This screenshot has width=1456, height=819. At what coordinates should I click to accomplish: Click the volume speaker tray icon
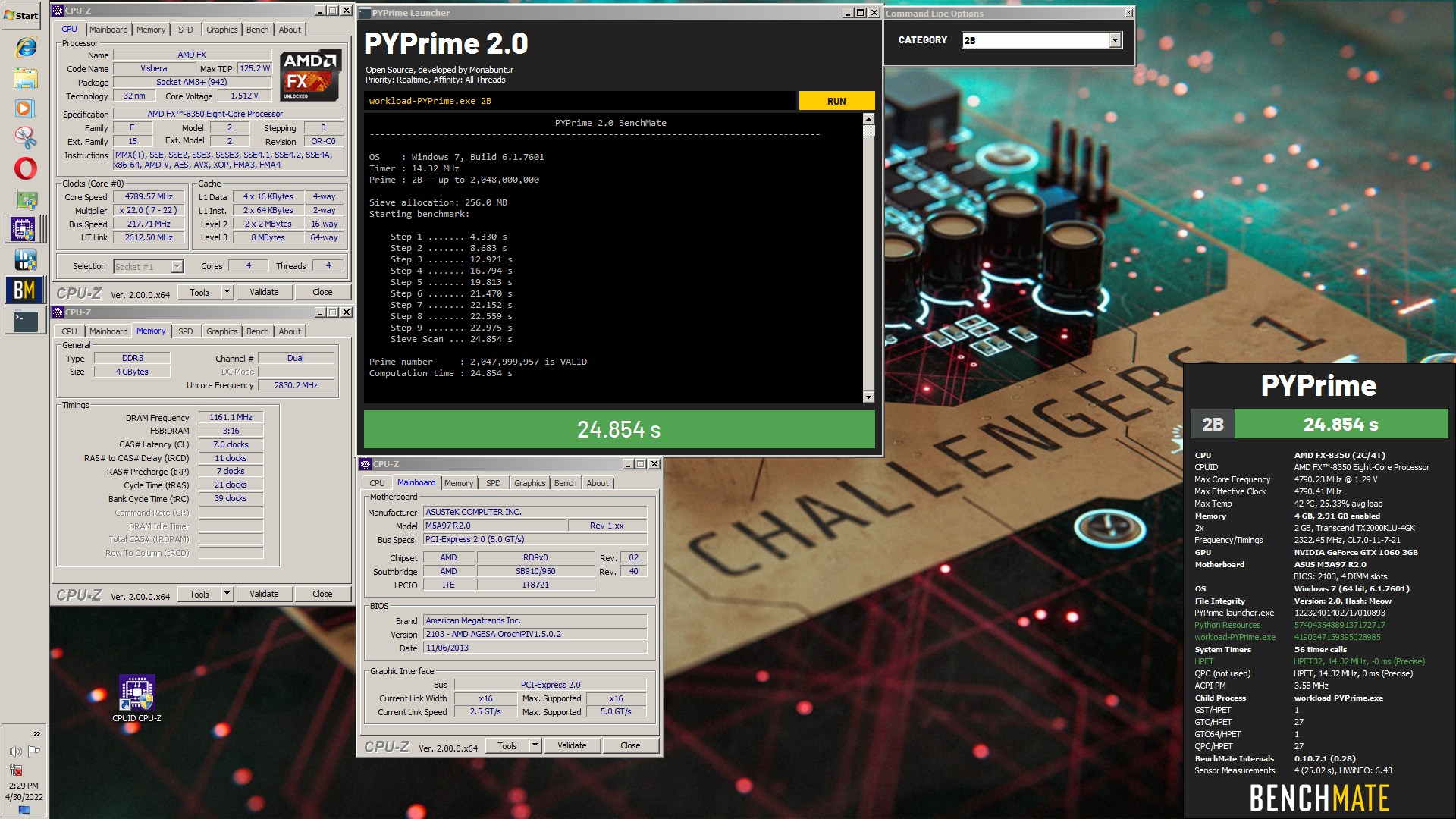[15, 752]
